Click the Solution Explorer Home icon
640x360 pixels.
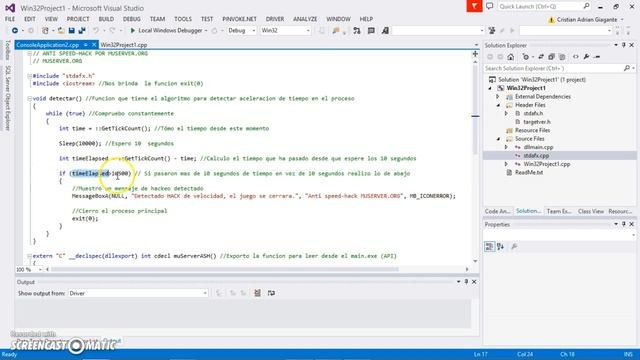click(x=511, y=57)
